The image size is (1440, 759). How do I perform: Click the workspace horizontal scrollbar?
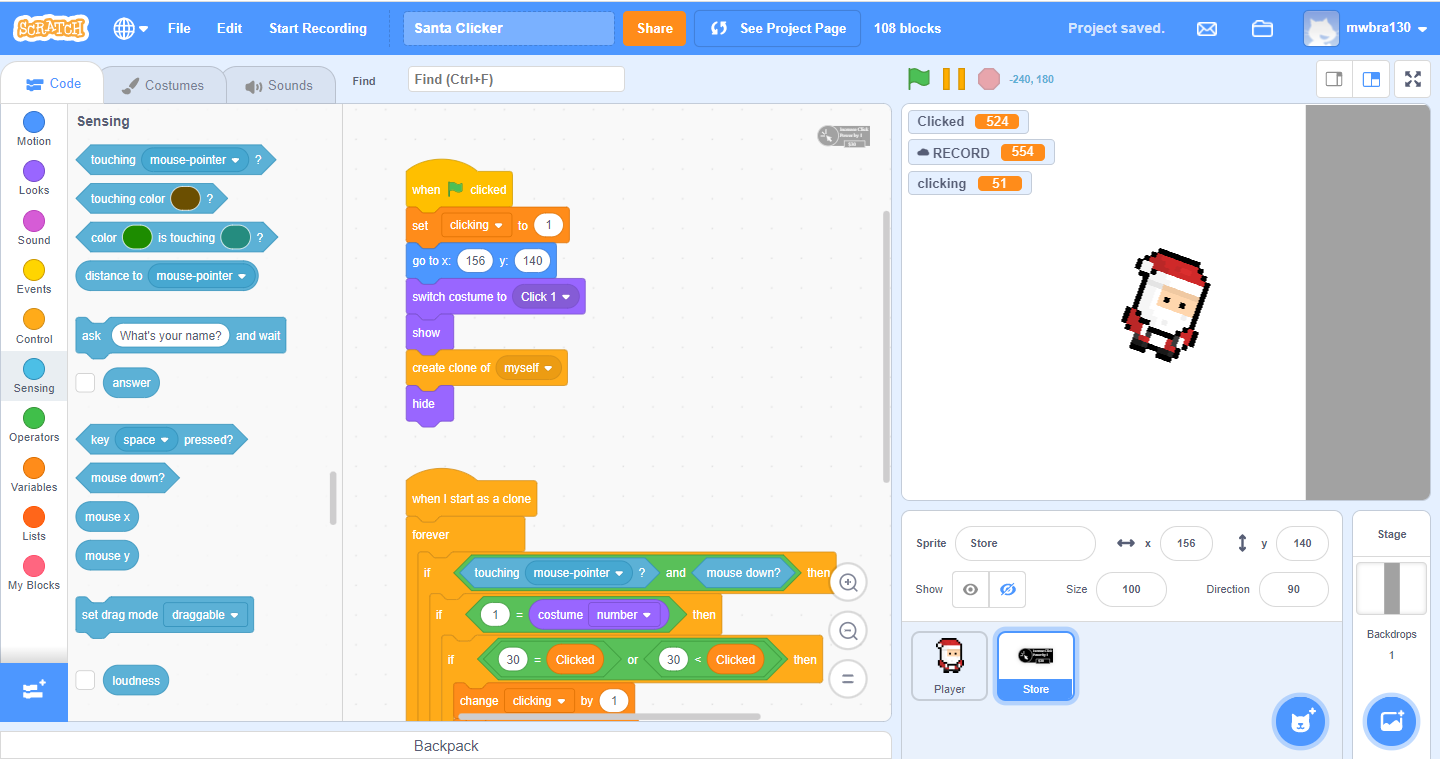tap(609, 716)
